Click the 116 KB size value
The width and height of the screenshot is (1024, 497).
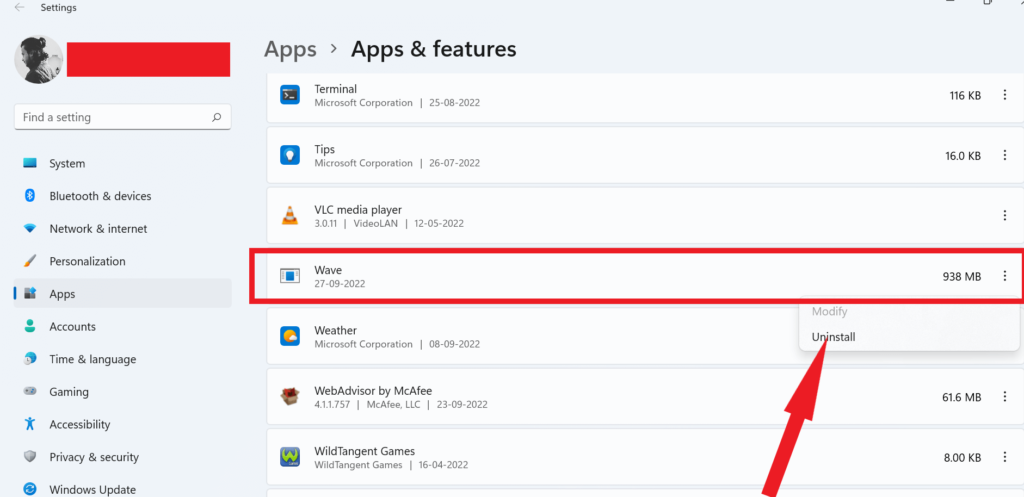[x=965, y=95]
